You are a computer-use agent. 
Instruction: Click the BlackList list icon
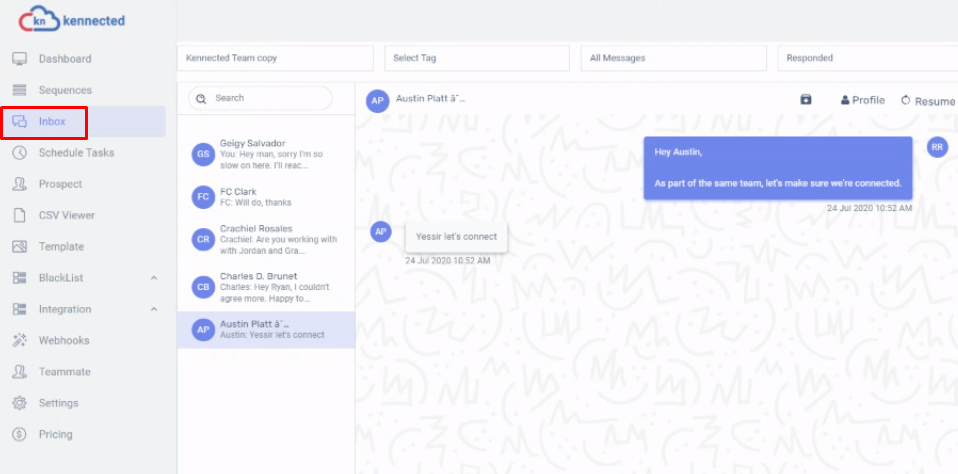pos(20,278)
